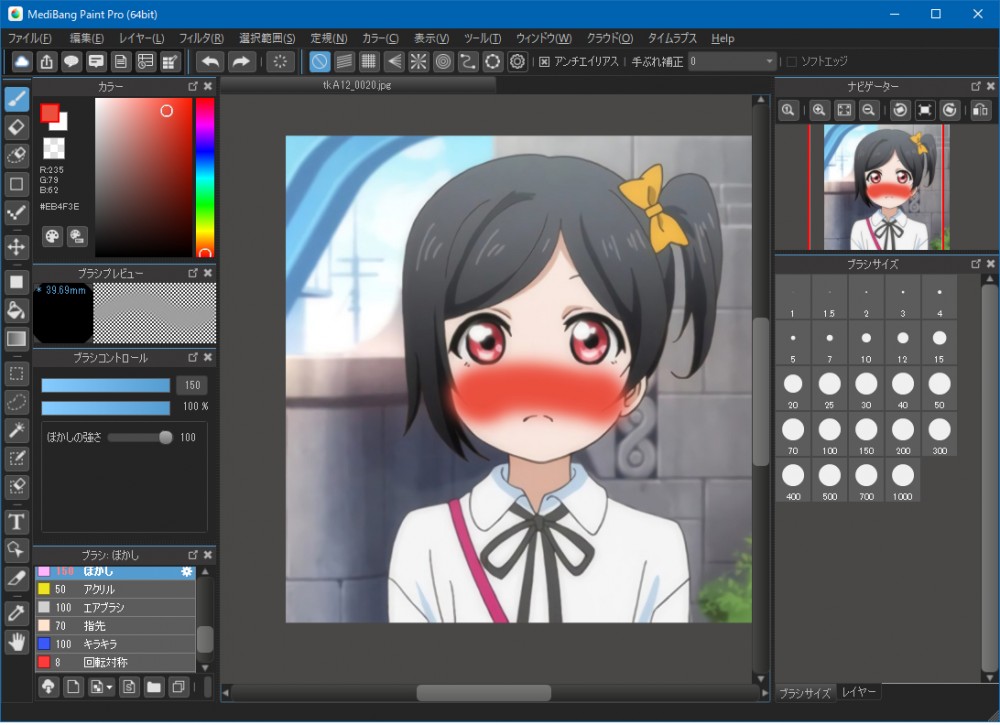Open the フィルタ(R) menu

point(201,38)
